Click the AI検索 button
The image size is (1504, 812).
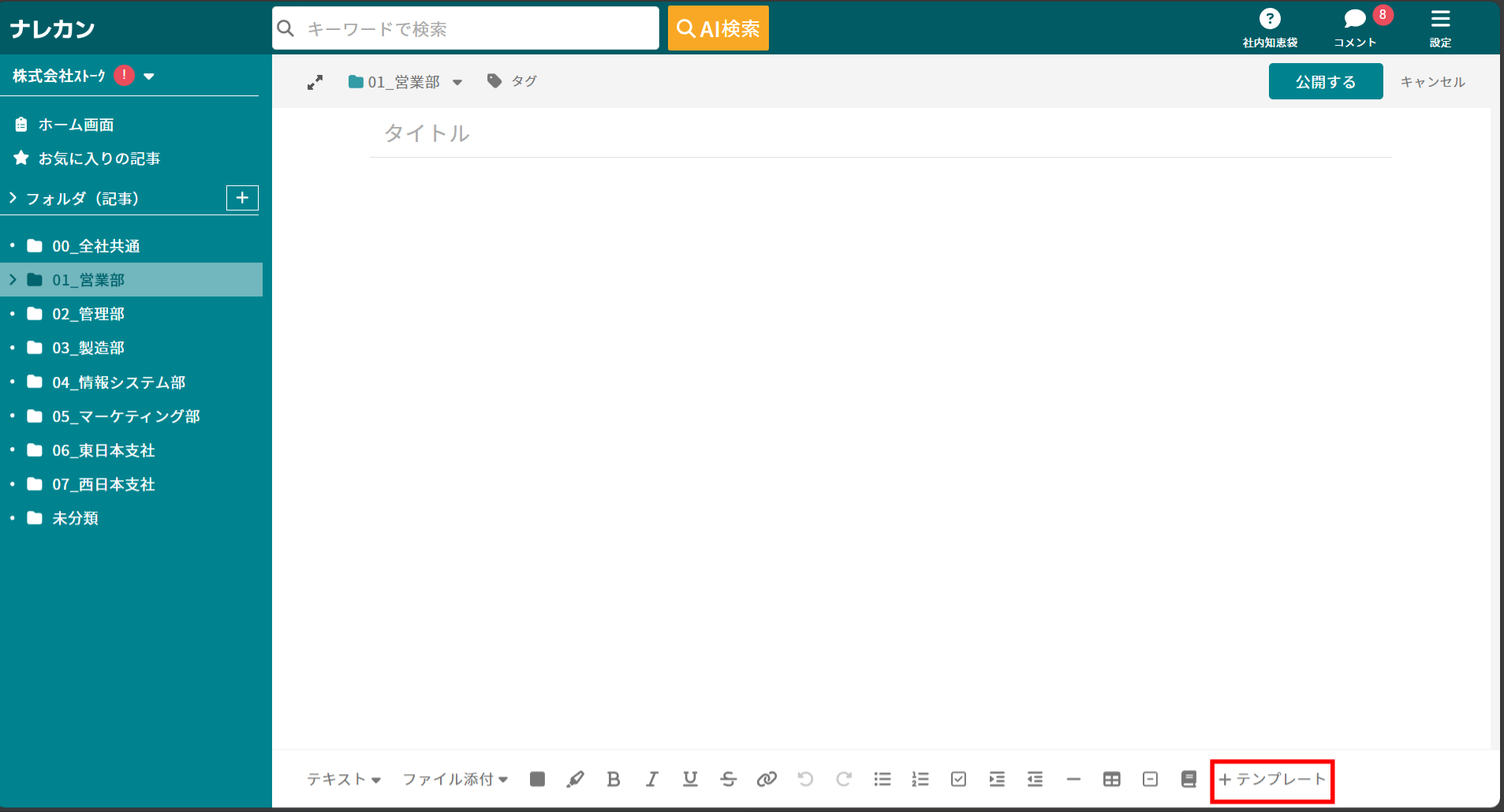[718, 28]
